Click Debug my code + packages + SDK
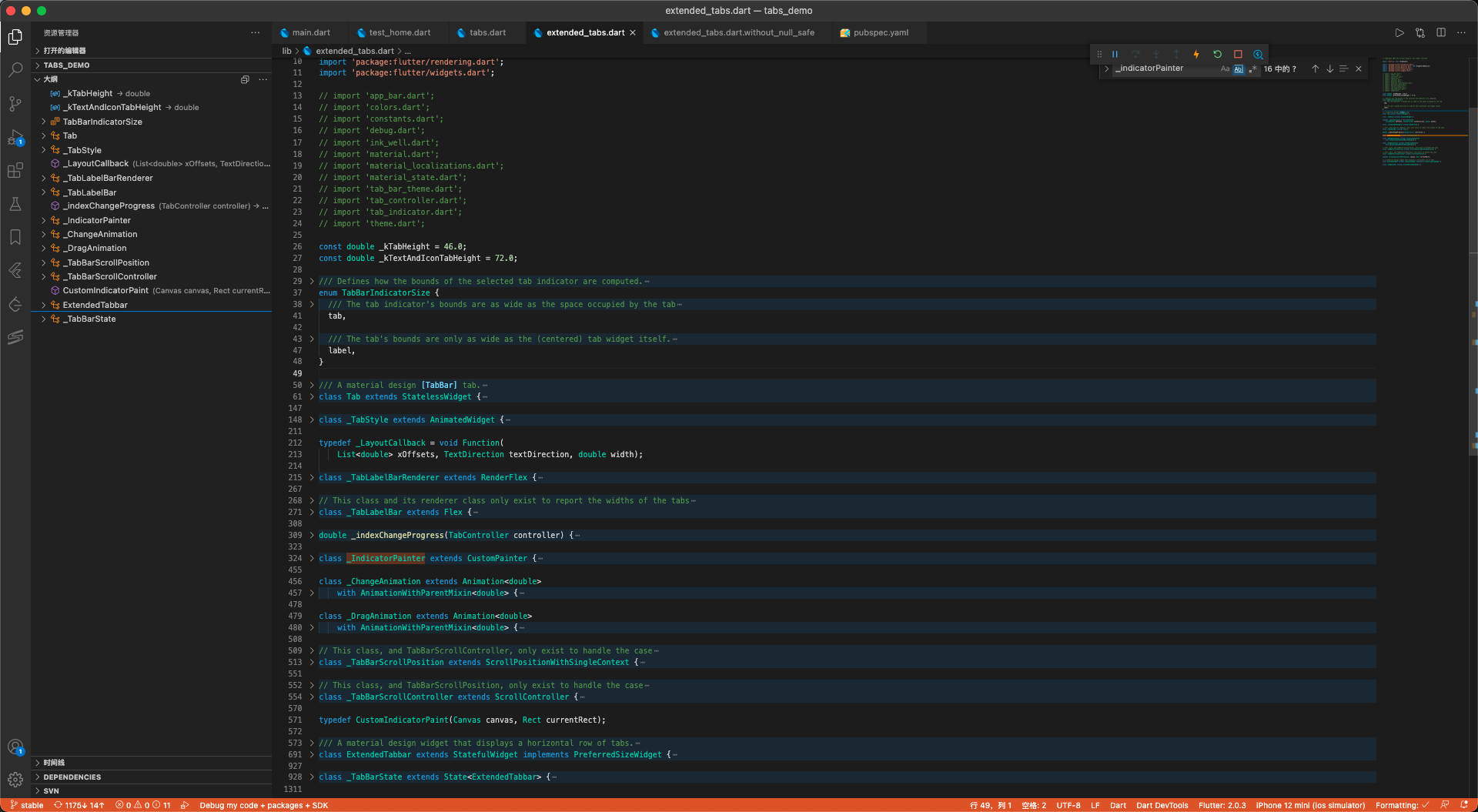 [263, 805]
